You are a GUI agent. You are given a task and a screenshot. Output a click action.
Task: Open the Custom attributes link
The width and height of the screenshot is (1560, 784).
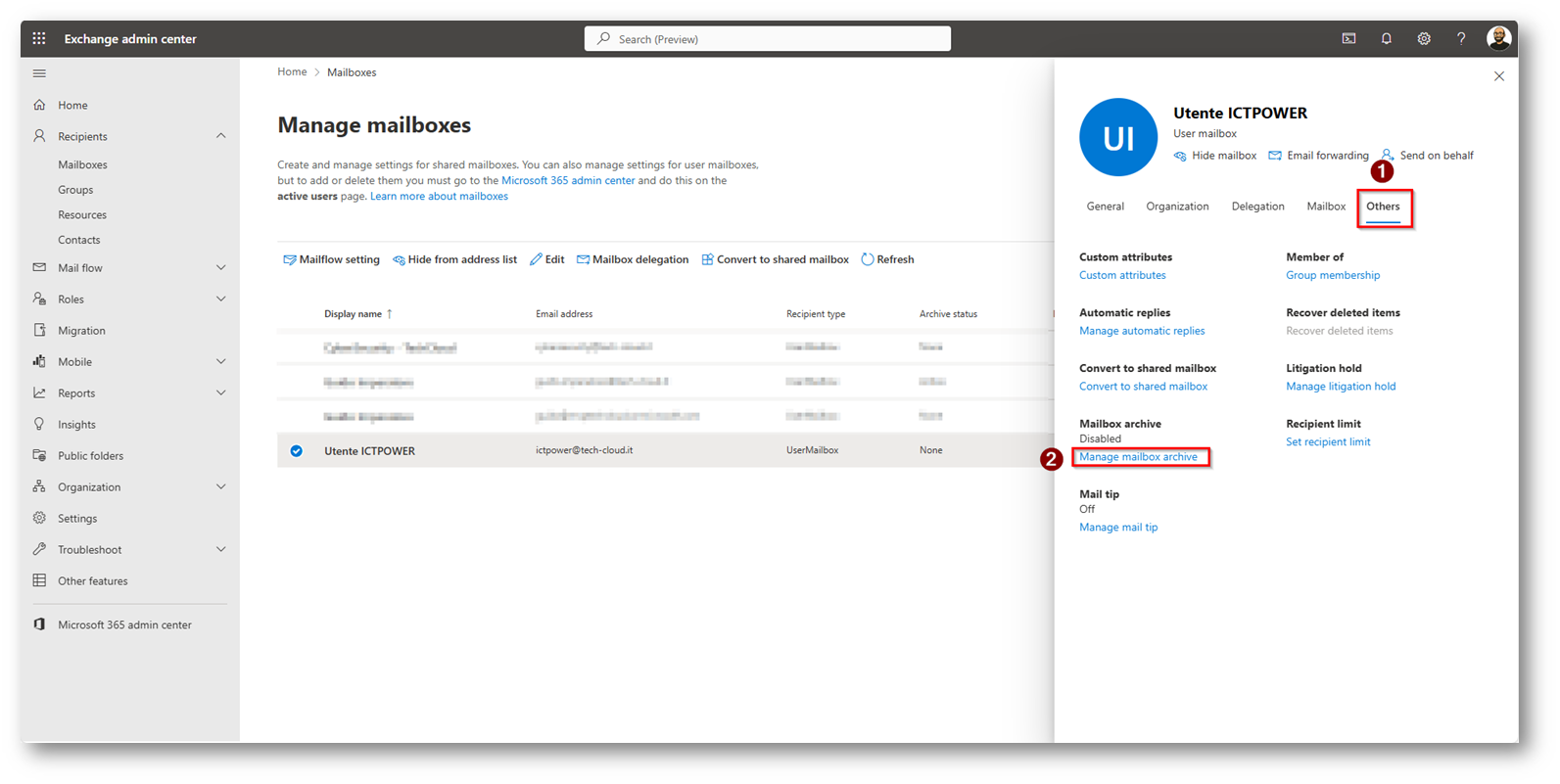[1122, 275]
